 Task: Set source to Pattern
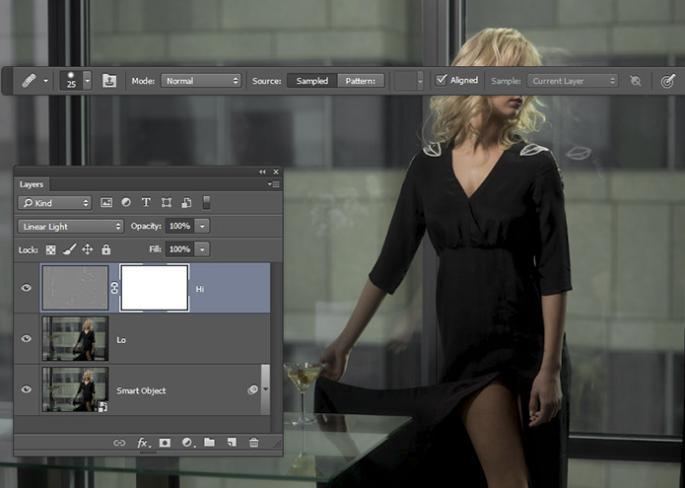(360, 80)
